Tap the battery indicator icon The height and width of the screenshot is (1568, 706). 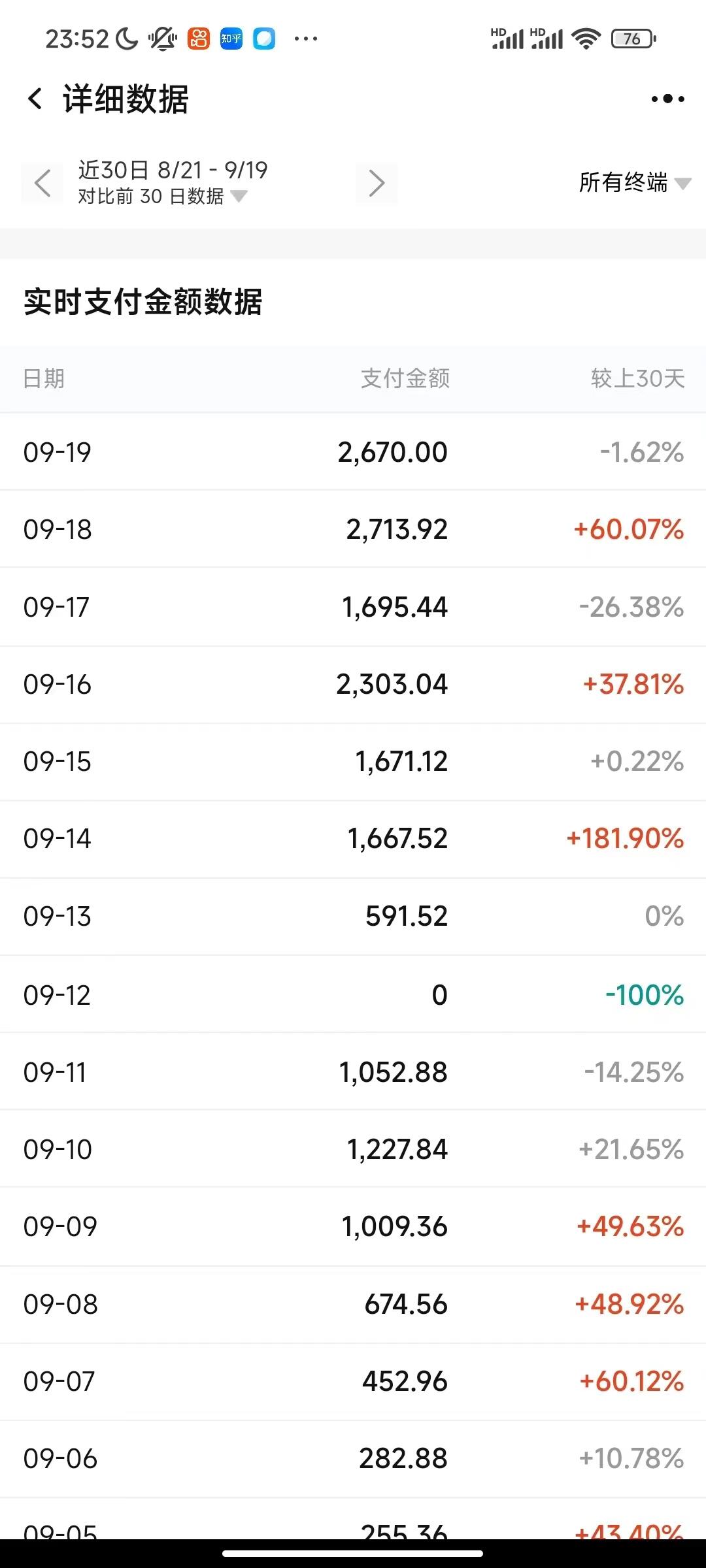633,39
